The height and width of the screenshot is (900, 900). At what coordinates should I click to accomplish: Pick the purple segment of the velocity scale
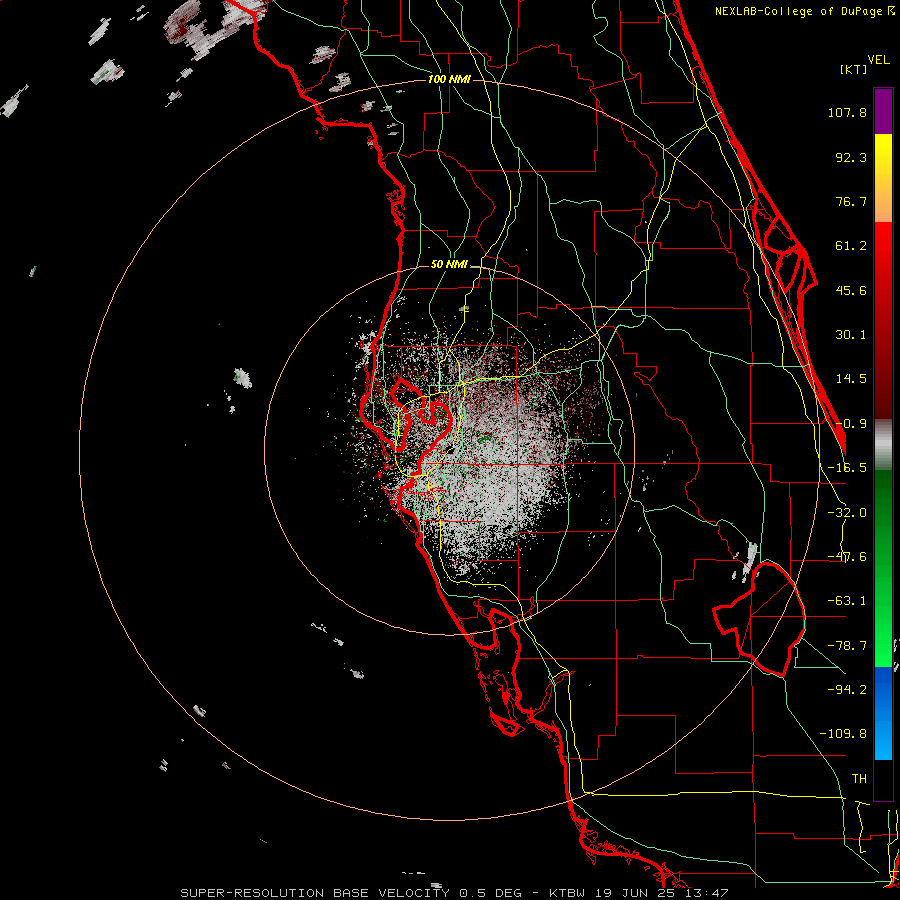tap(883, 111)
